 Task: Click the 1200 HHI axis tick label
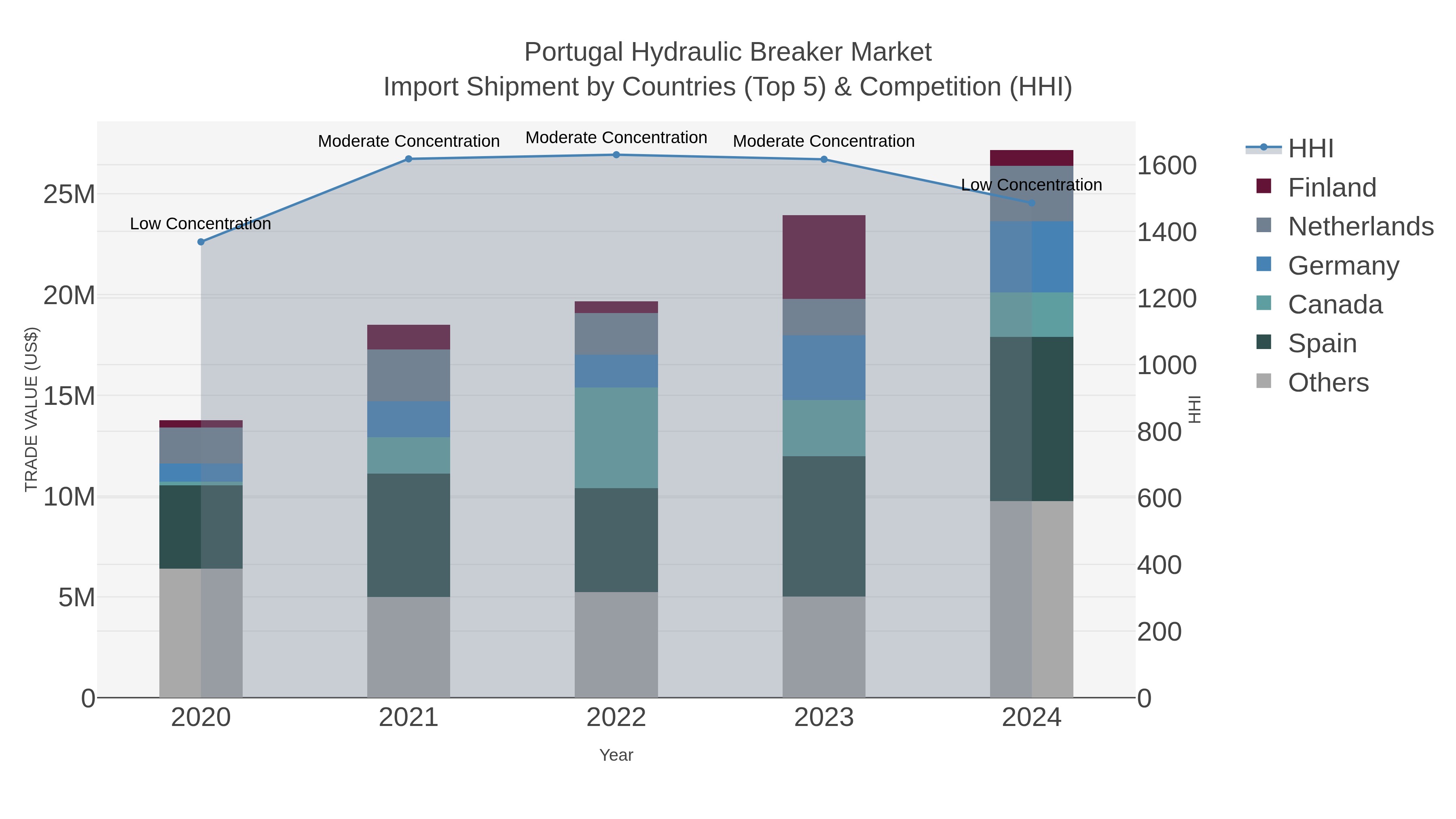pyautogui.click(x=1167, y=298)
